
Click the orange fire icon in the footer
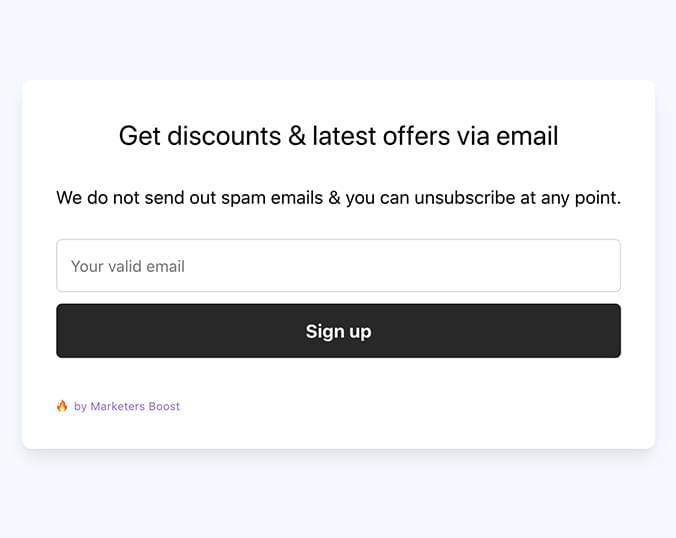pyautogui.click(x=62, y=406)
